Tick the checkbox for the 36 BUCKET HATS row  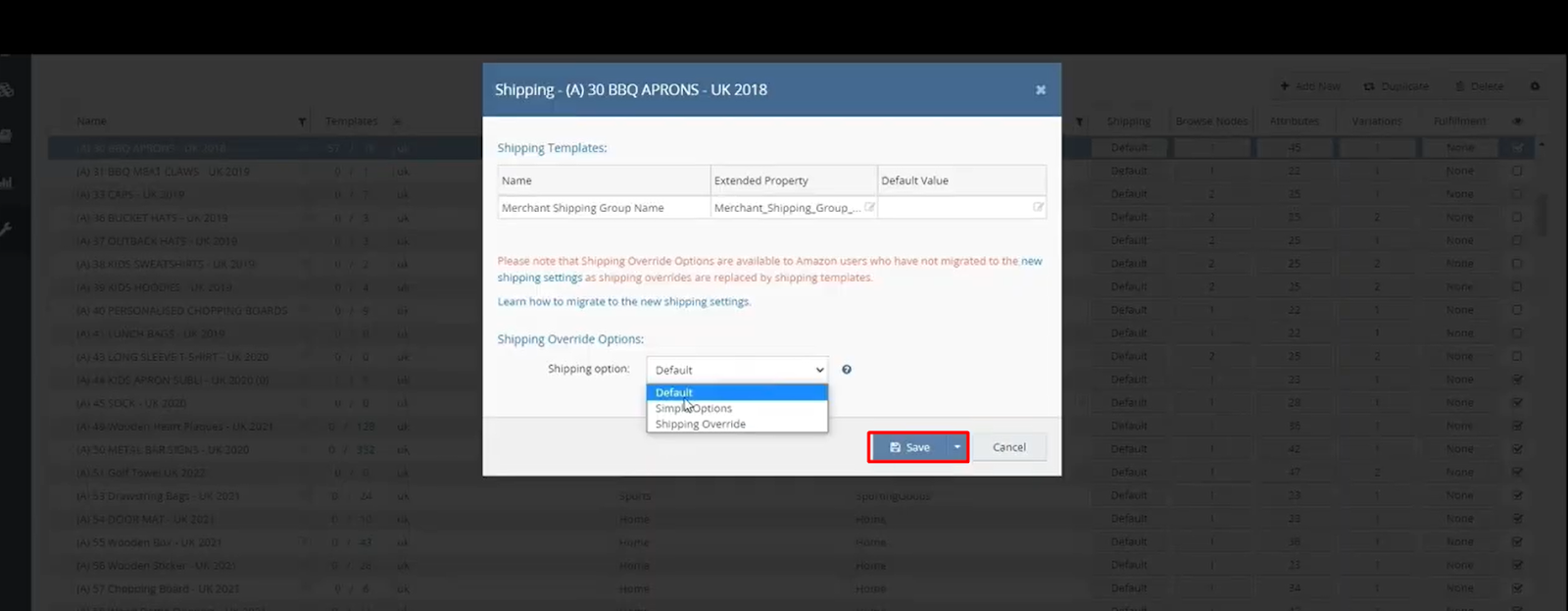tap(1517, 217)
